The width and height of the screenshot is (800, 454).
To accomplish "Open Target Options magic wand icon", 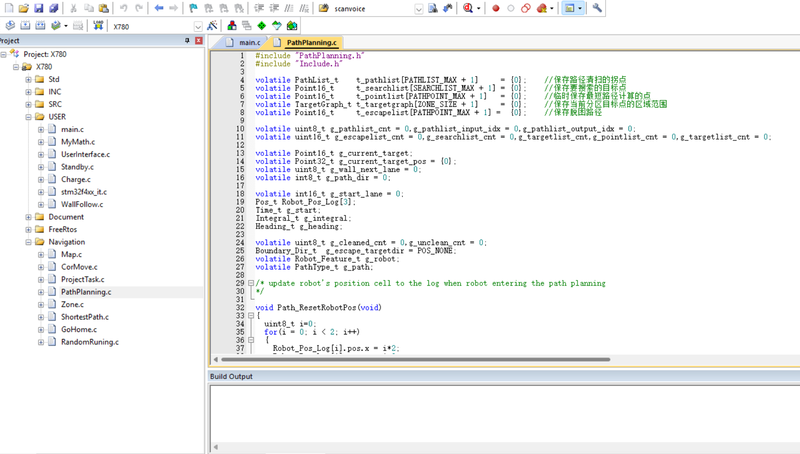I will 212,26.
